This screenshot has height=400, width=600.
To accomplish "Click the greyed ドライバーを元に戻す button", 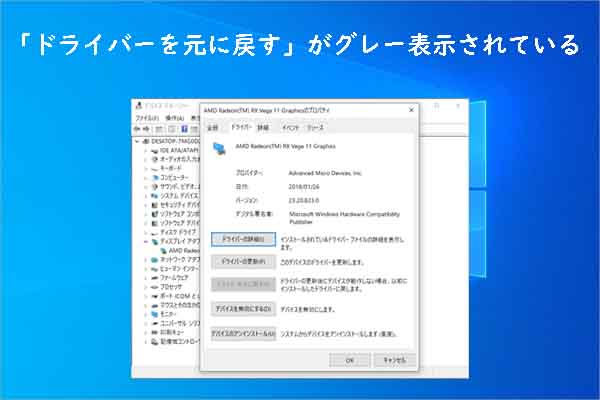I will point(243,284).
